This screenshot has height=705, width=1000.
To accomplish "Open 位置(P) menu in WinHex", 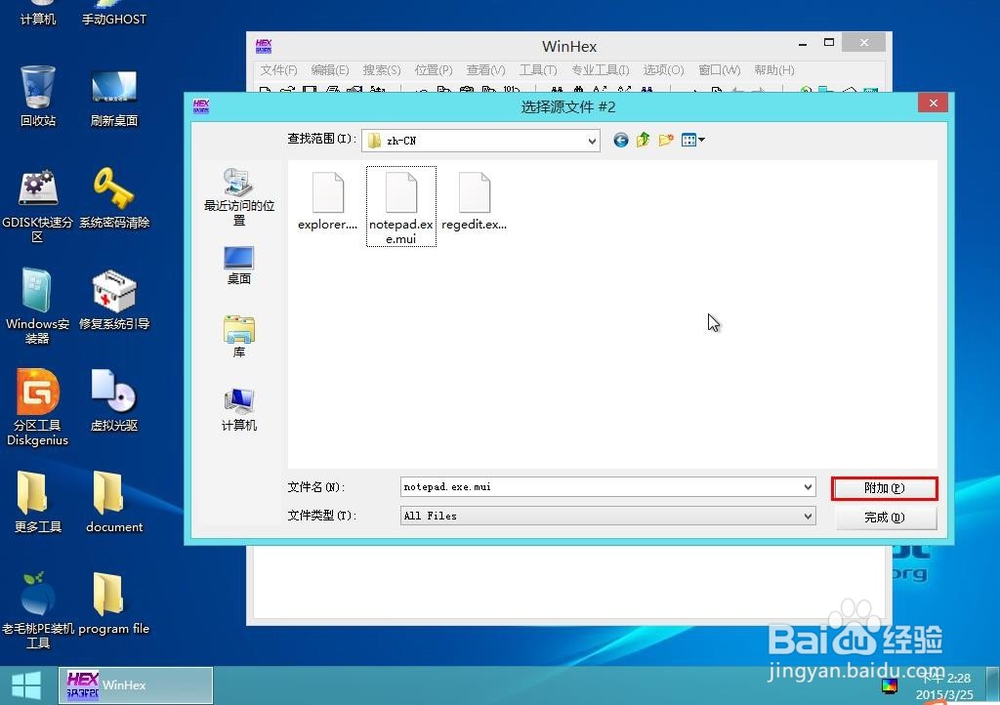I will [433, 70].
